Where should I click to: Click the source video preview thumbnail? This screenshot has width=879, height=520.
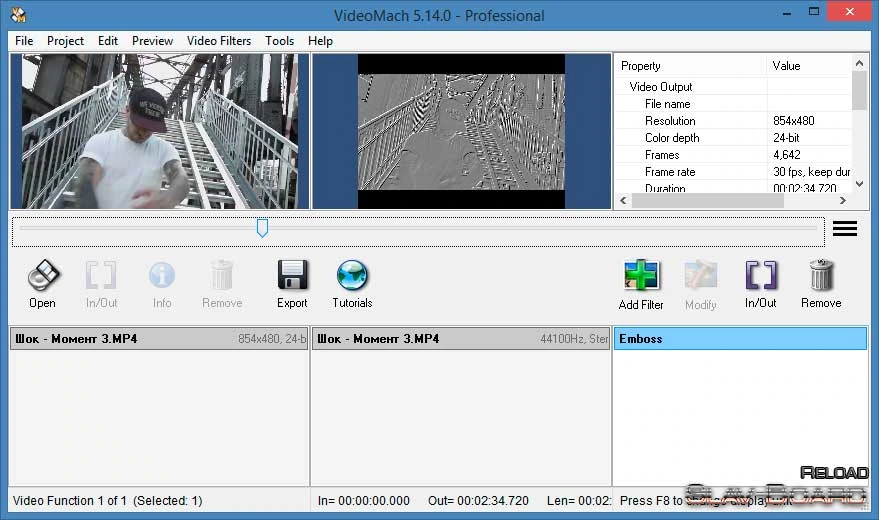tap(160, 131)
